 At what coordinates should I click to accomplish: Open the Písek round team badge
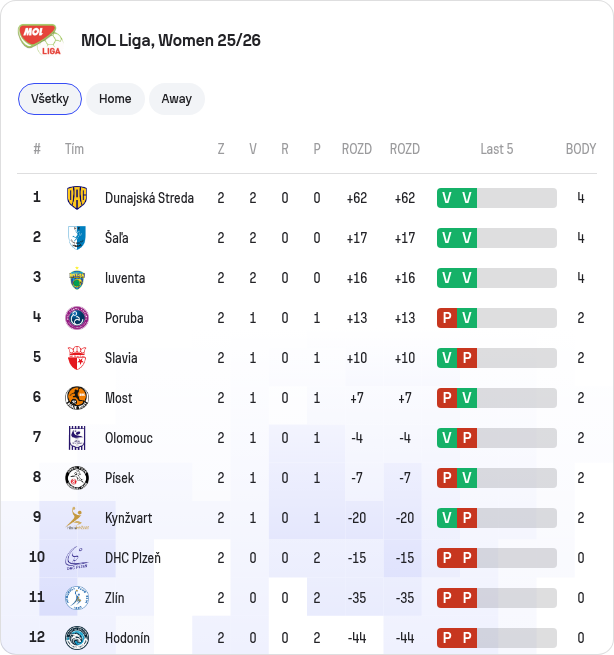[77, 478]
